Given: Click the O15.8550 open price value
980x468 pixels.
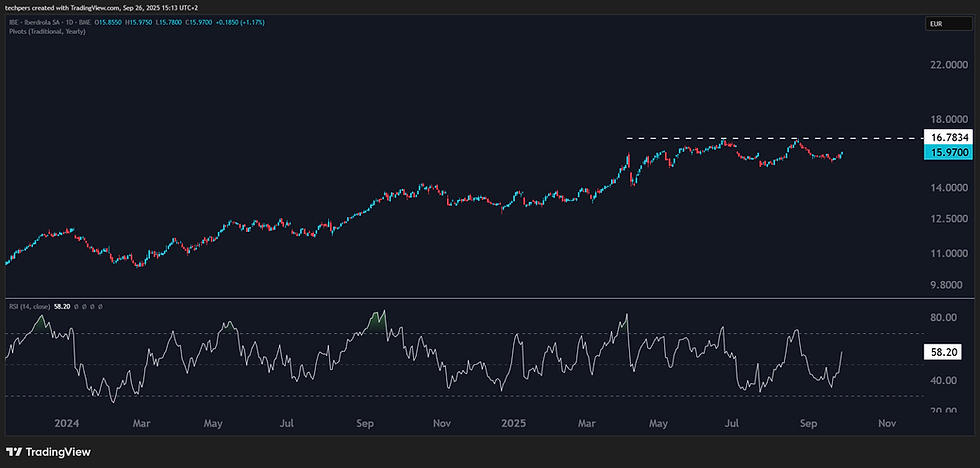Looking at the screenshot, I should pos(108,22).
